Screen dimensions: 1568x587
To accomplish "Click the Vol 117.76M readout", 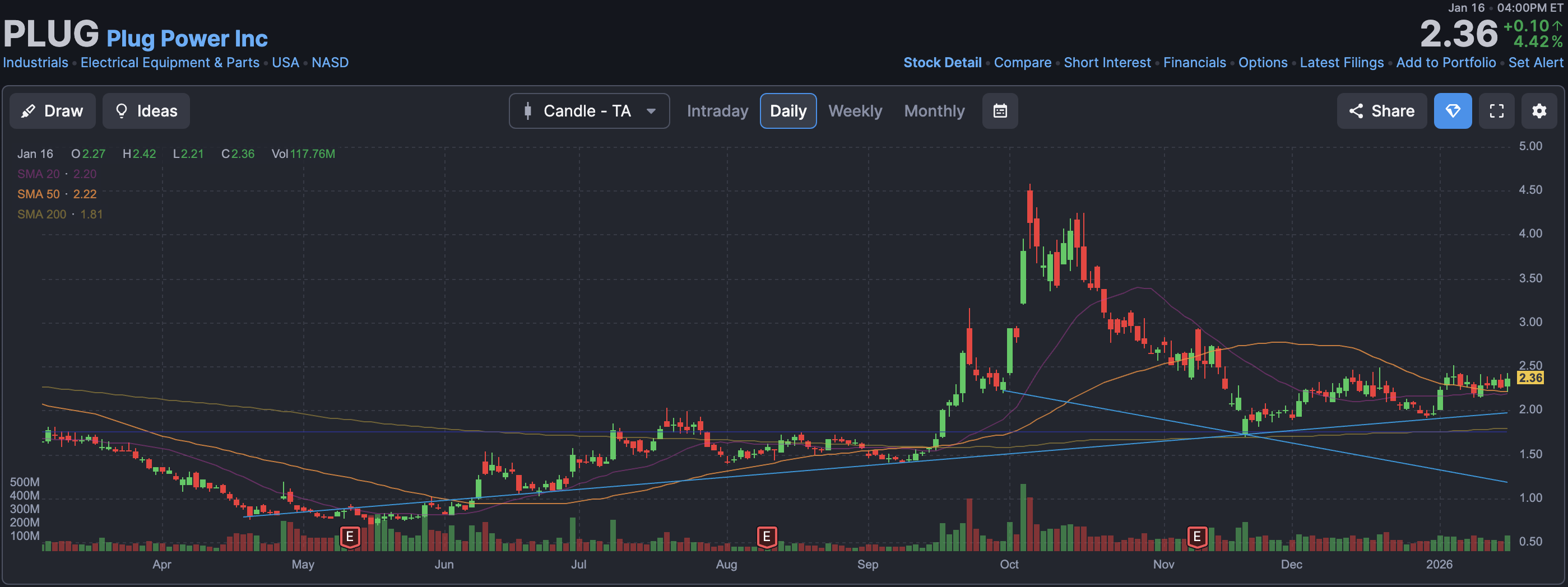I will tap(303, 154).
